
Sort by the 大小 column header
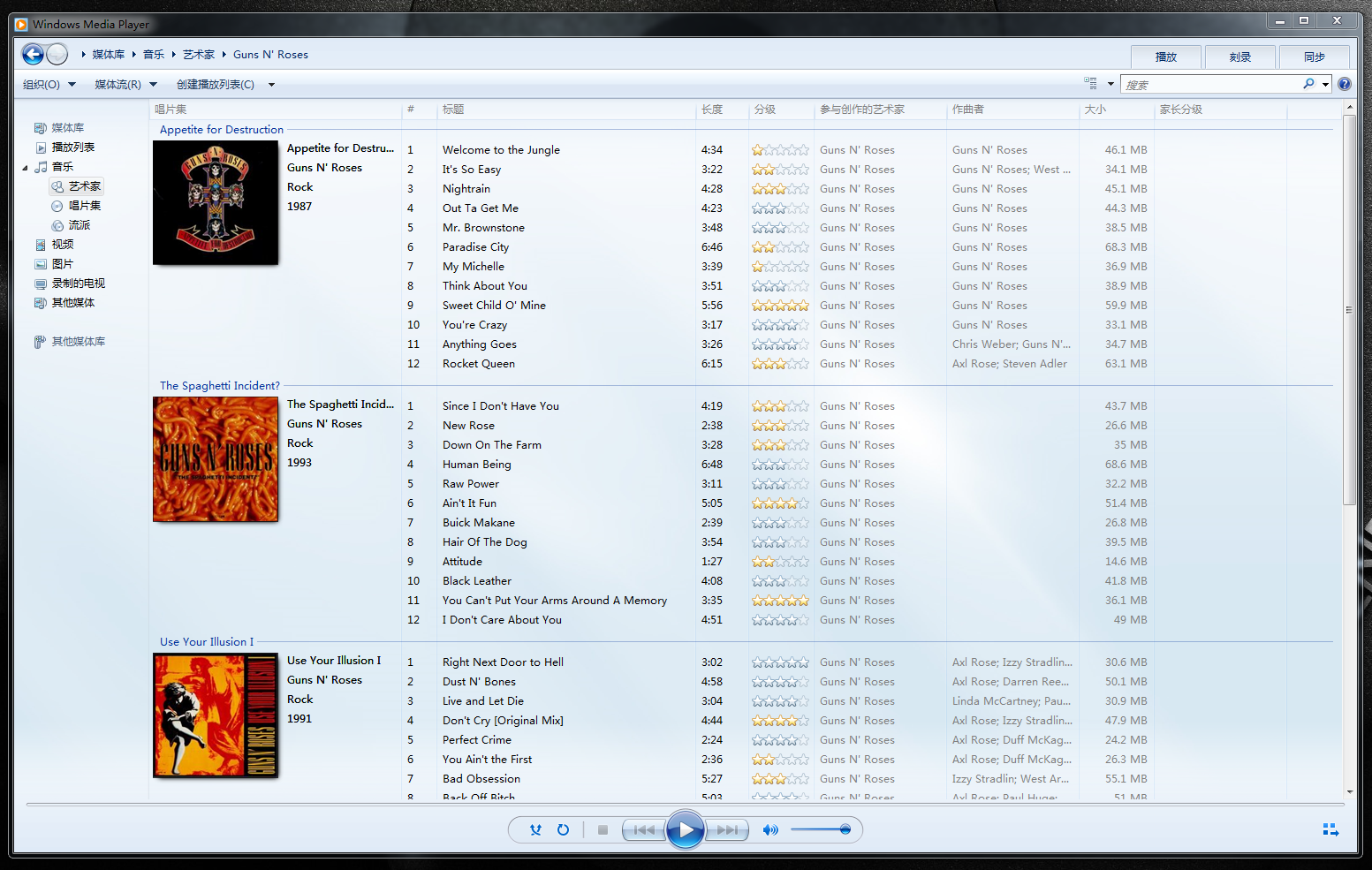tap(1117, 110)
